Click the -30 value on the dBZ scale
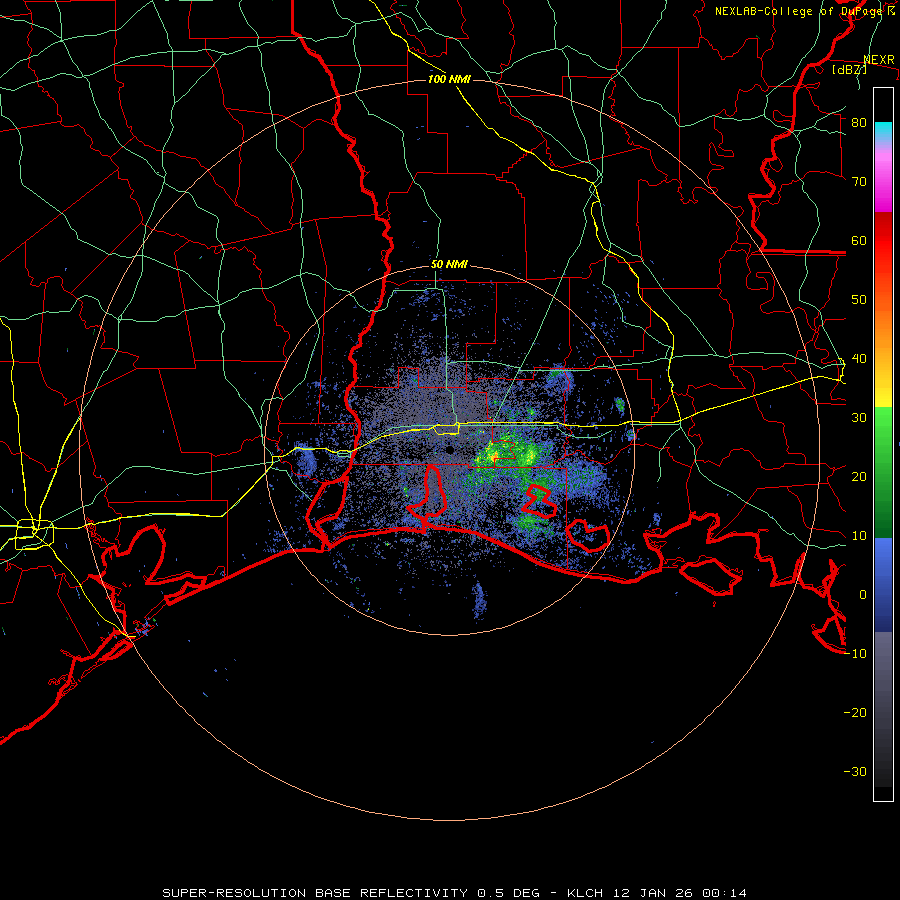900x900 pixels. (855, 771)
